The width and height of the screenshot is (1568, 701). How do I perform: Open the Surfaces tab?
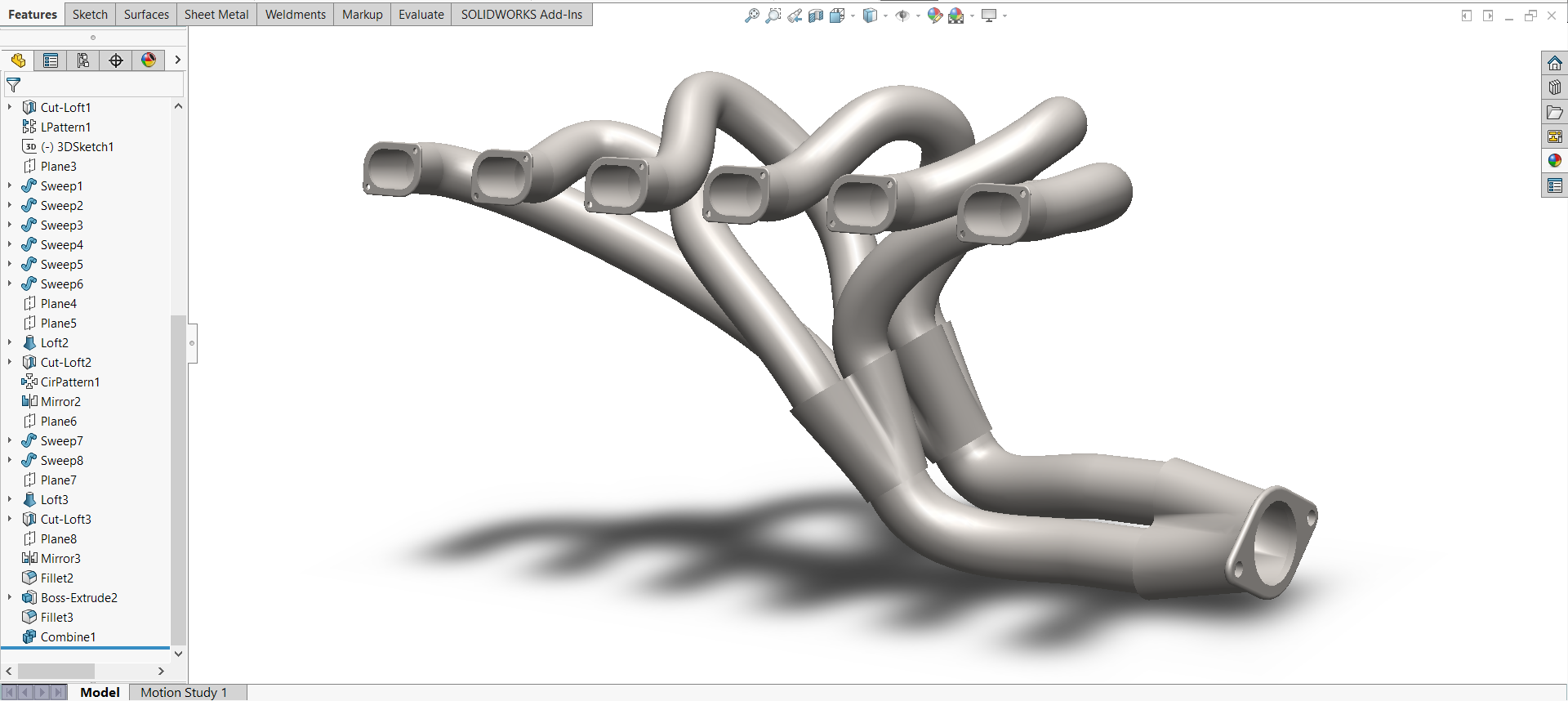(146, 15)
